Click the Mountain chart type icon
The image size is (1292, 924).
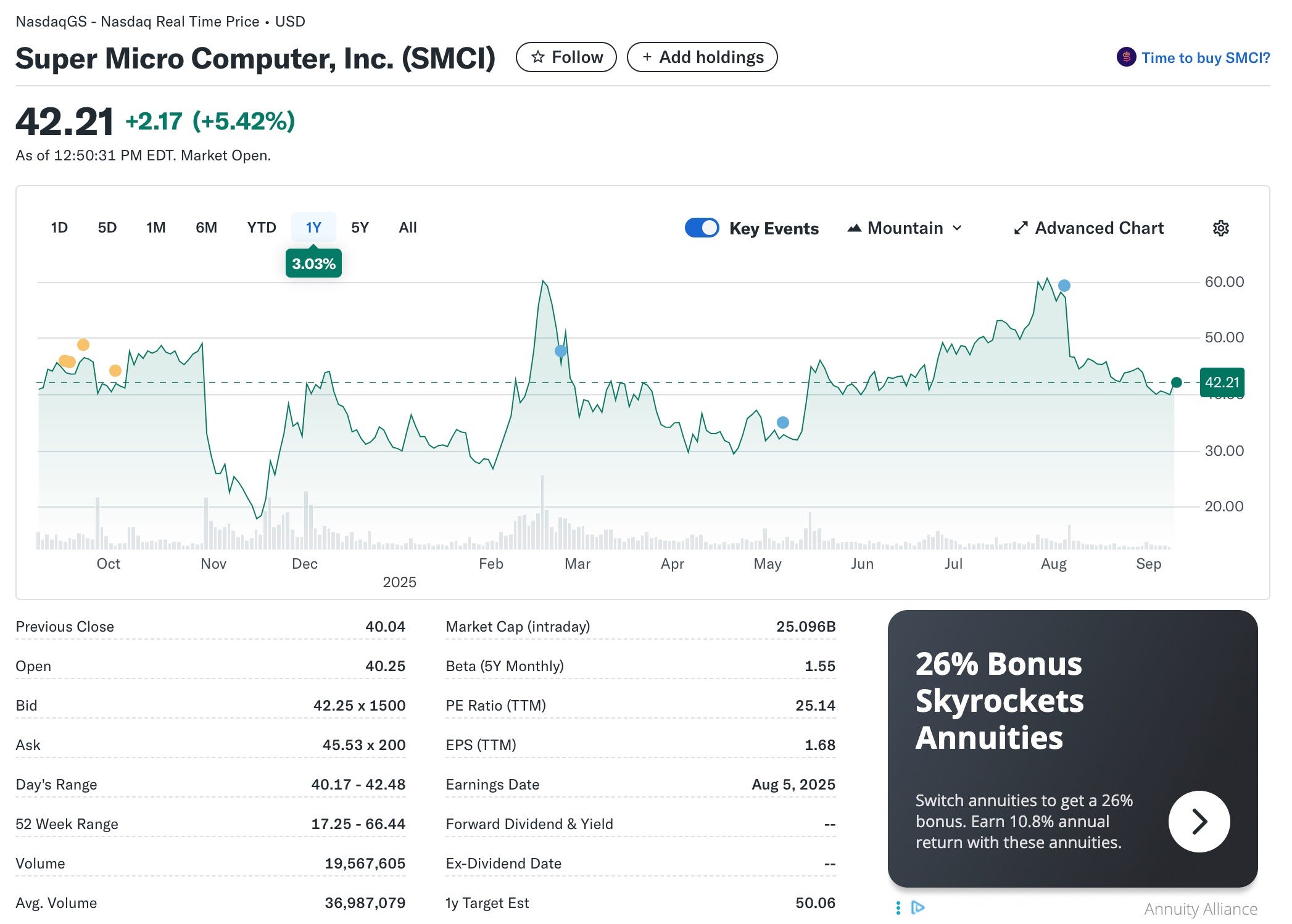click(854, 228)
